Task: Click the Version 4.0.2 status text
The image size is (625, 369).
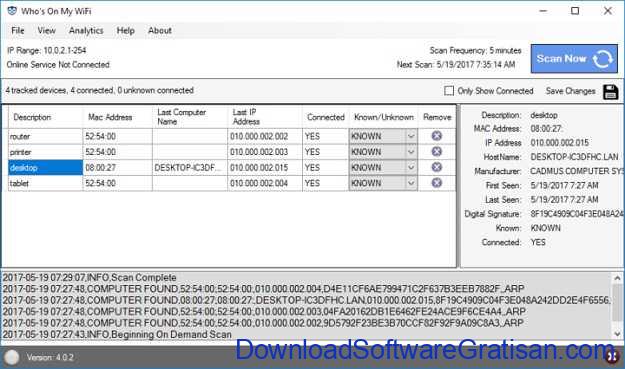Action: point(50,357)
